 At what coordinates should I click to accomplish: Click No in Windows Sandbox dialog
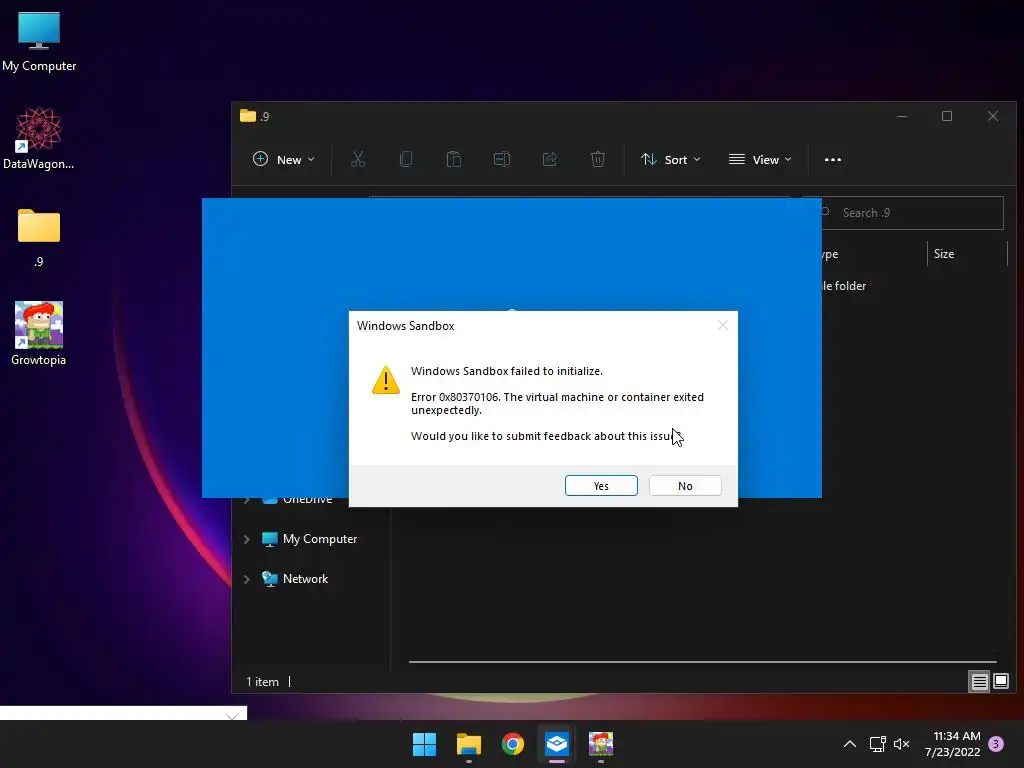pyautogui.click(x=685, y=486)
